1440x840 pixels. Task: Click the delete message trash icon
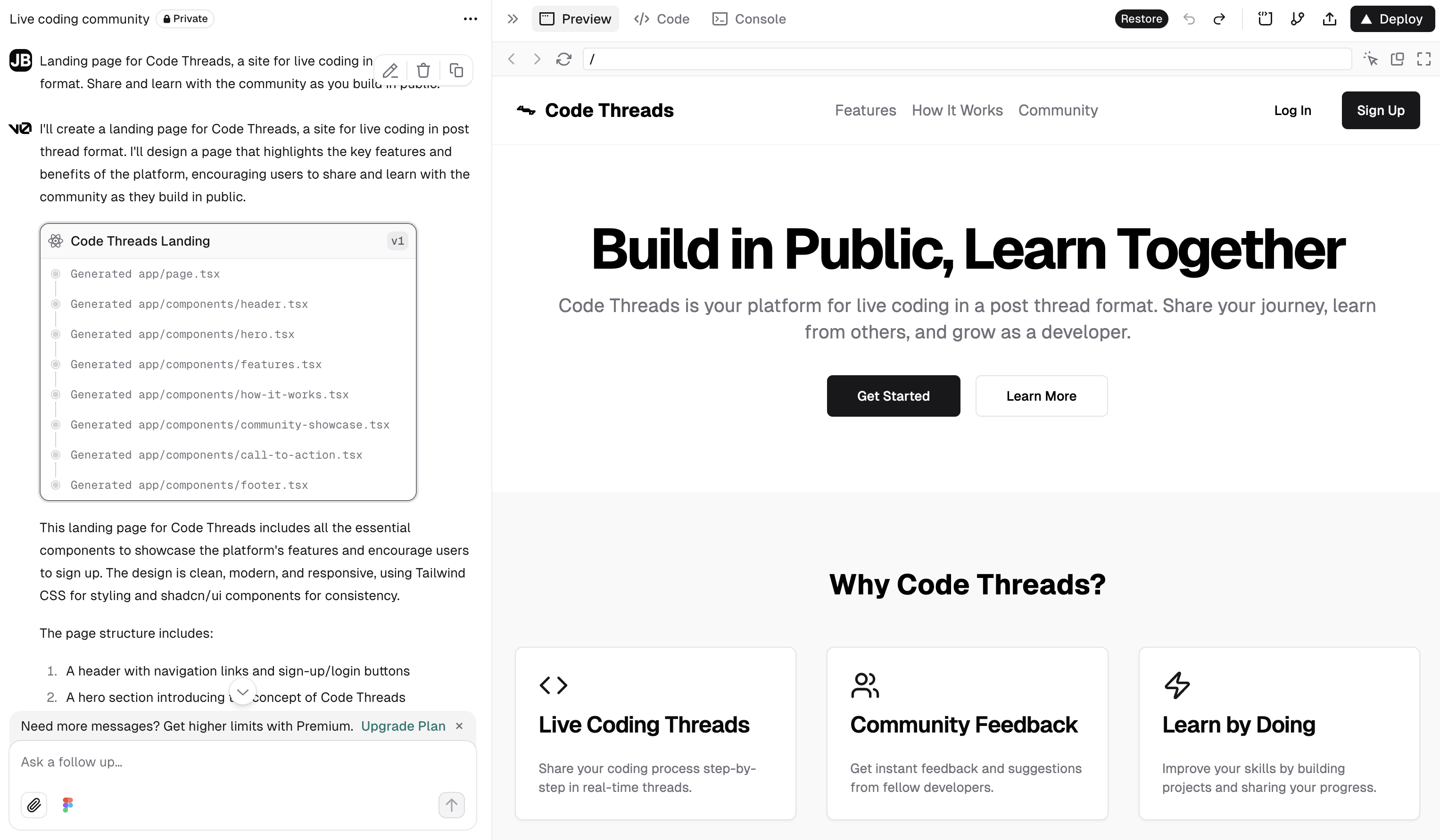tap(423, 71)
